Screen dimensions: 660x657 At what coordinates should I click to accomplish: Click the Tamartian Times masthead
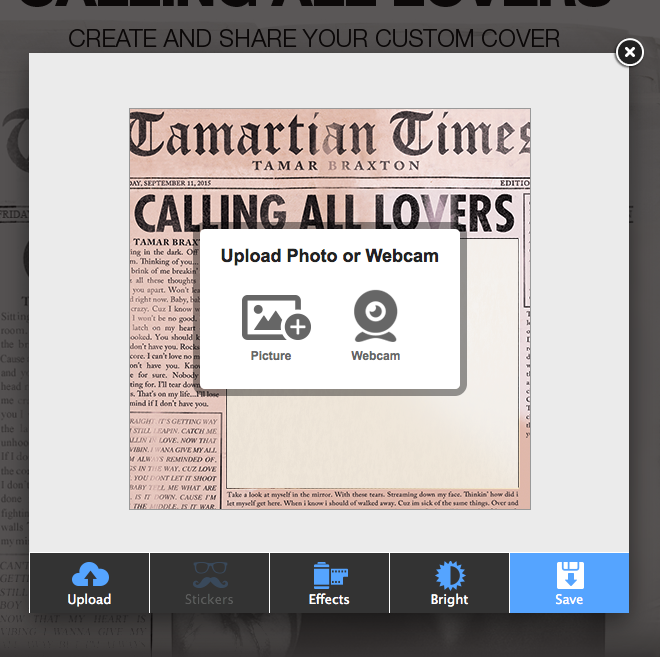330,134
